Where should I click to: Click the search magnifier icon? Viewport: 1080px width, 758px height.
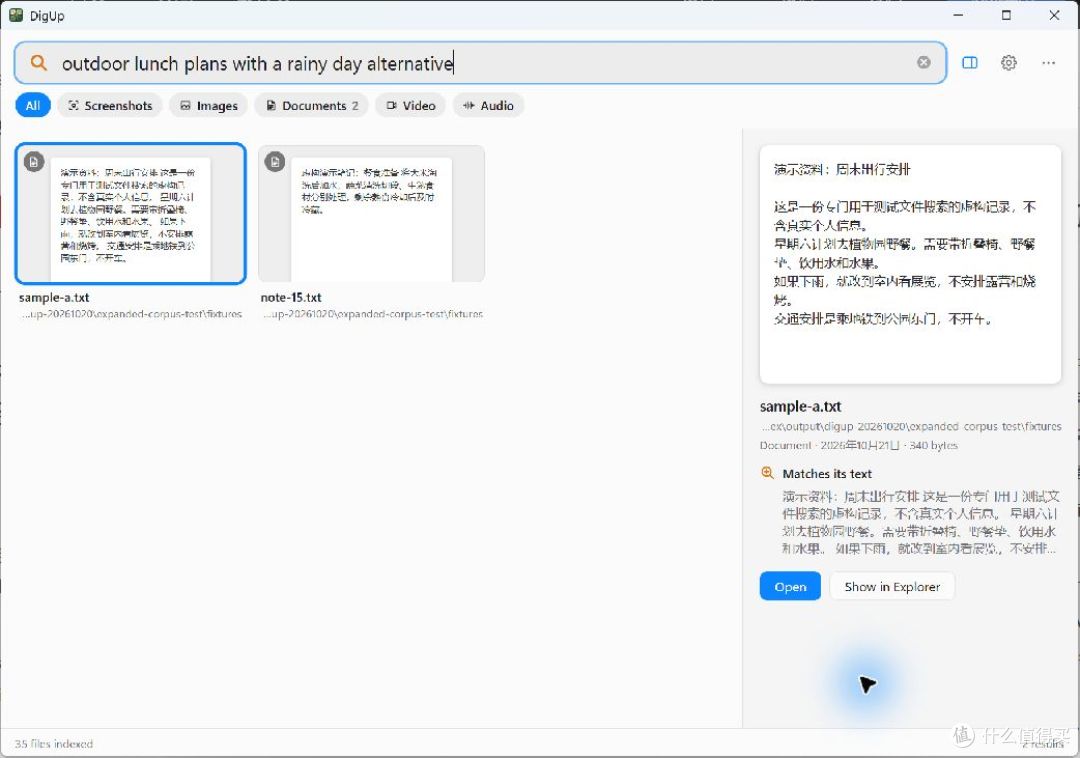pyautogui.click(x=39, y=63)
